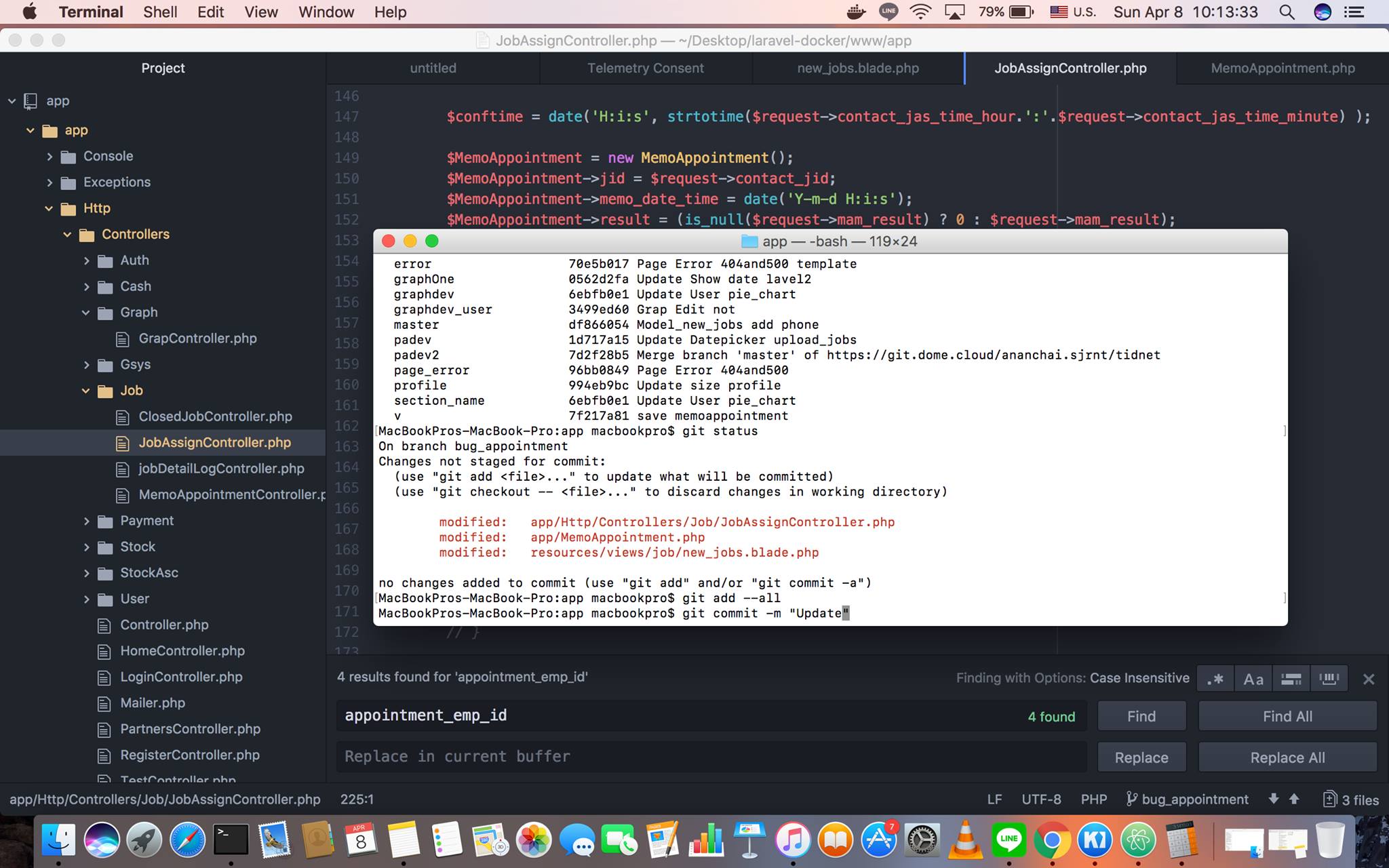Close the find and replace panel
The image size is (1389, 868).
(1369, 679)
